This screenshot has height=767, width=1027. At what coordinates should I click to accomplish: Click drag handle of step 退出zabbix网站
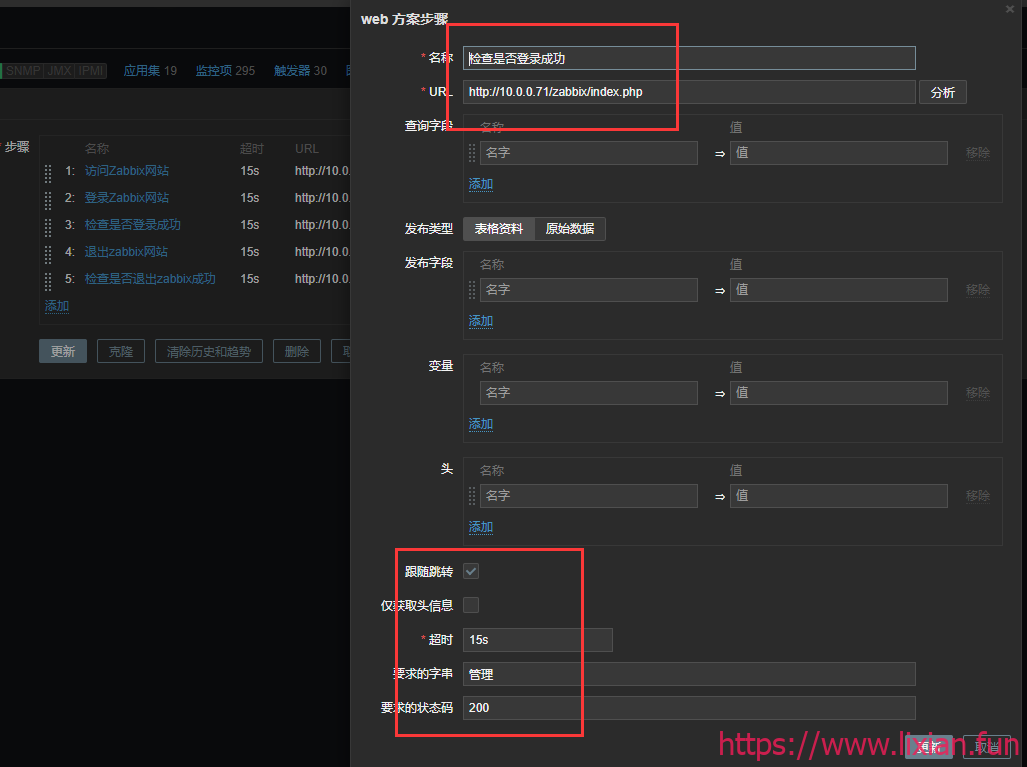(48, 254)
